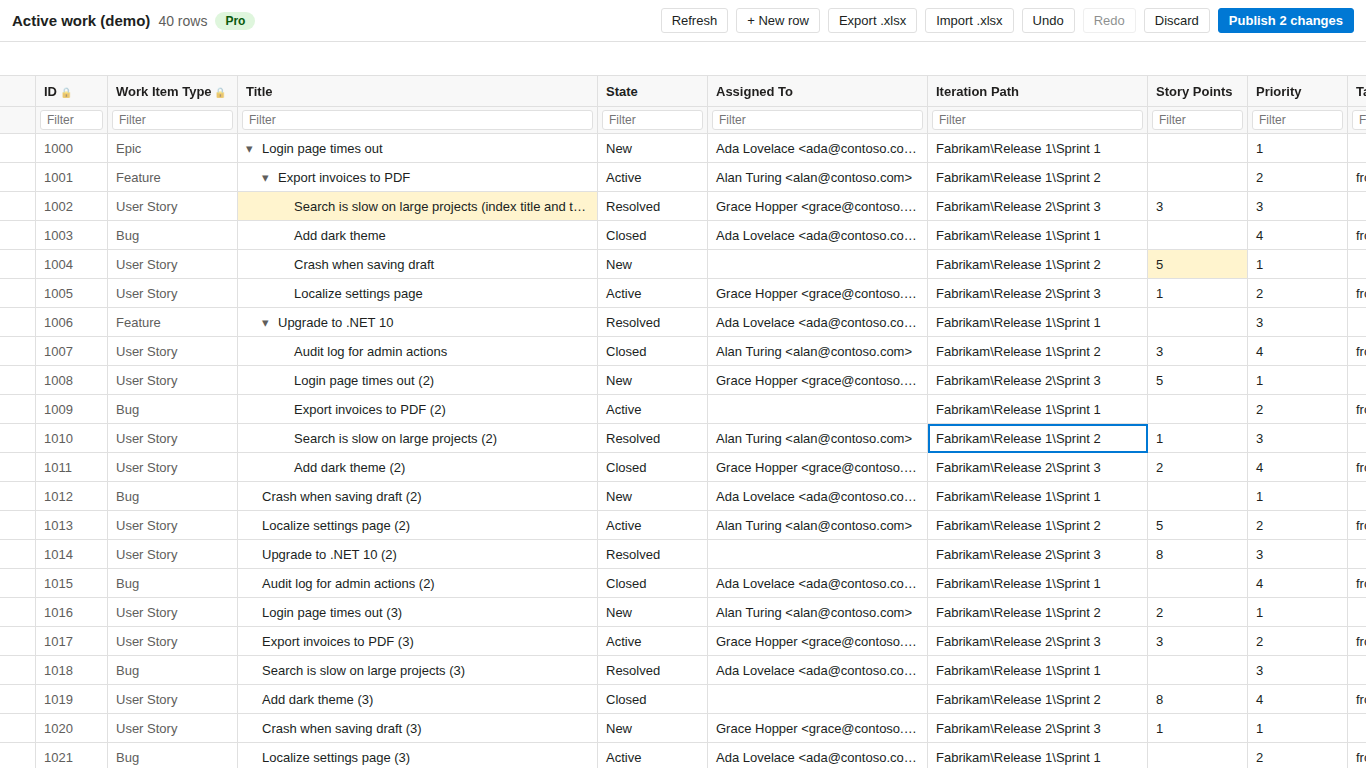Image resolution: width=1366 pixels, height=768 pixels.
Task: Click the Refresh button
Action: pyautogui.click(x=694, y=20)
